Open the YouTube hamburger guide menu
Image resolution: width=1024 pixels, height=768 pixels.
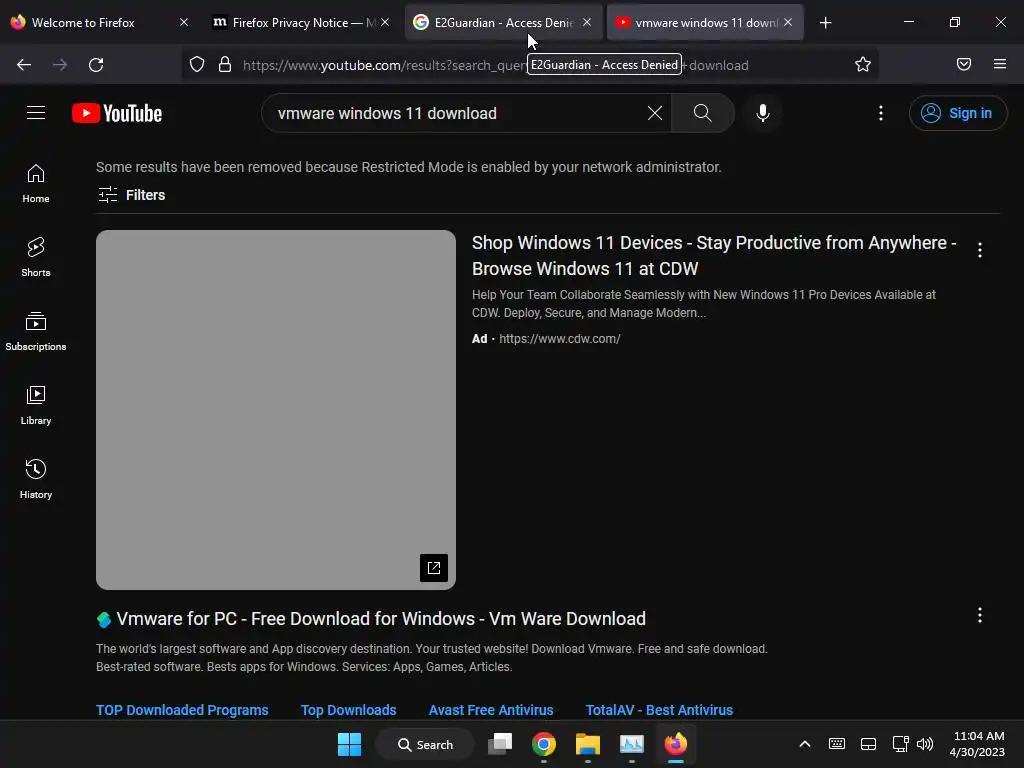(36, 113)
